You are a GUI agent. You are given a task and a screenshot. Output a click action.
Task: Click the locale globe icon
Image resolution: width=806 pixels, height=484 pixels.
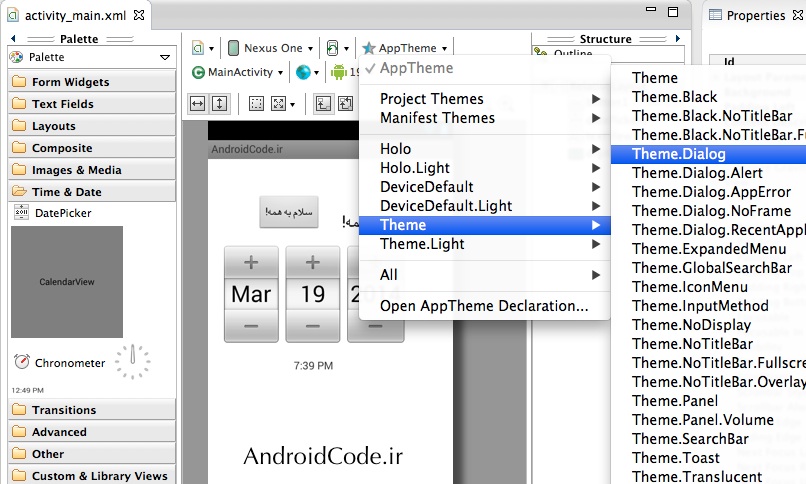(x=303, y=72)
